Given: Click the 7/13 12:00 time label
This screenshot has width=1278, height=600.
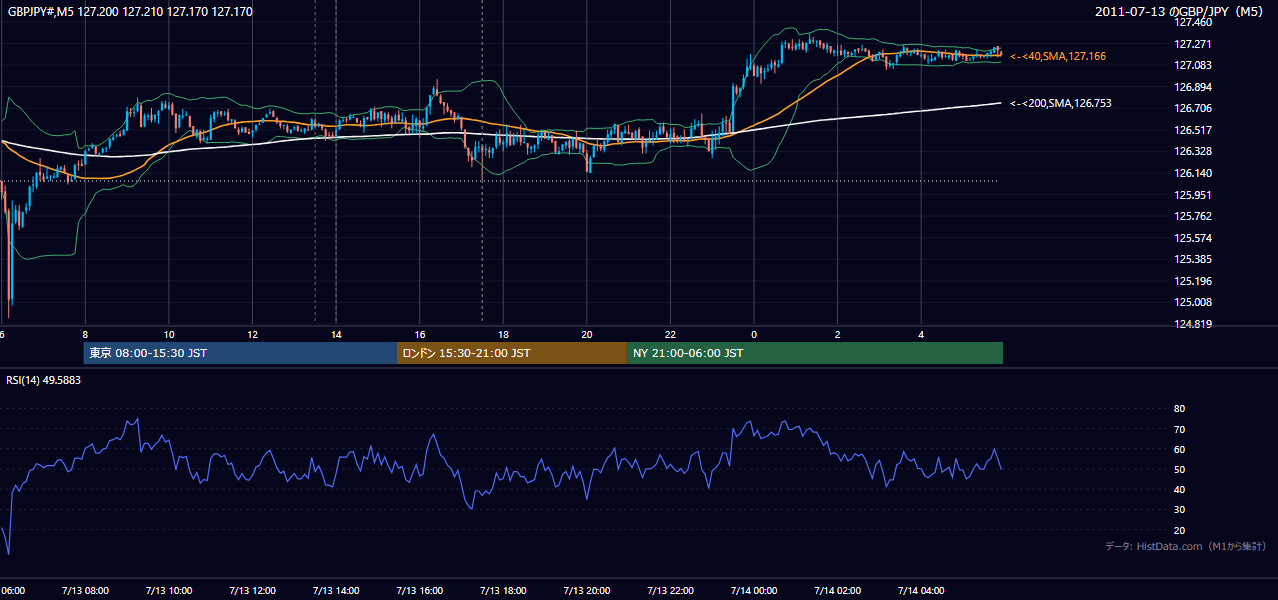Looking at the screenshot, I should coord(252,590).
